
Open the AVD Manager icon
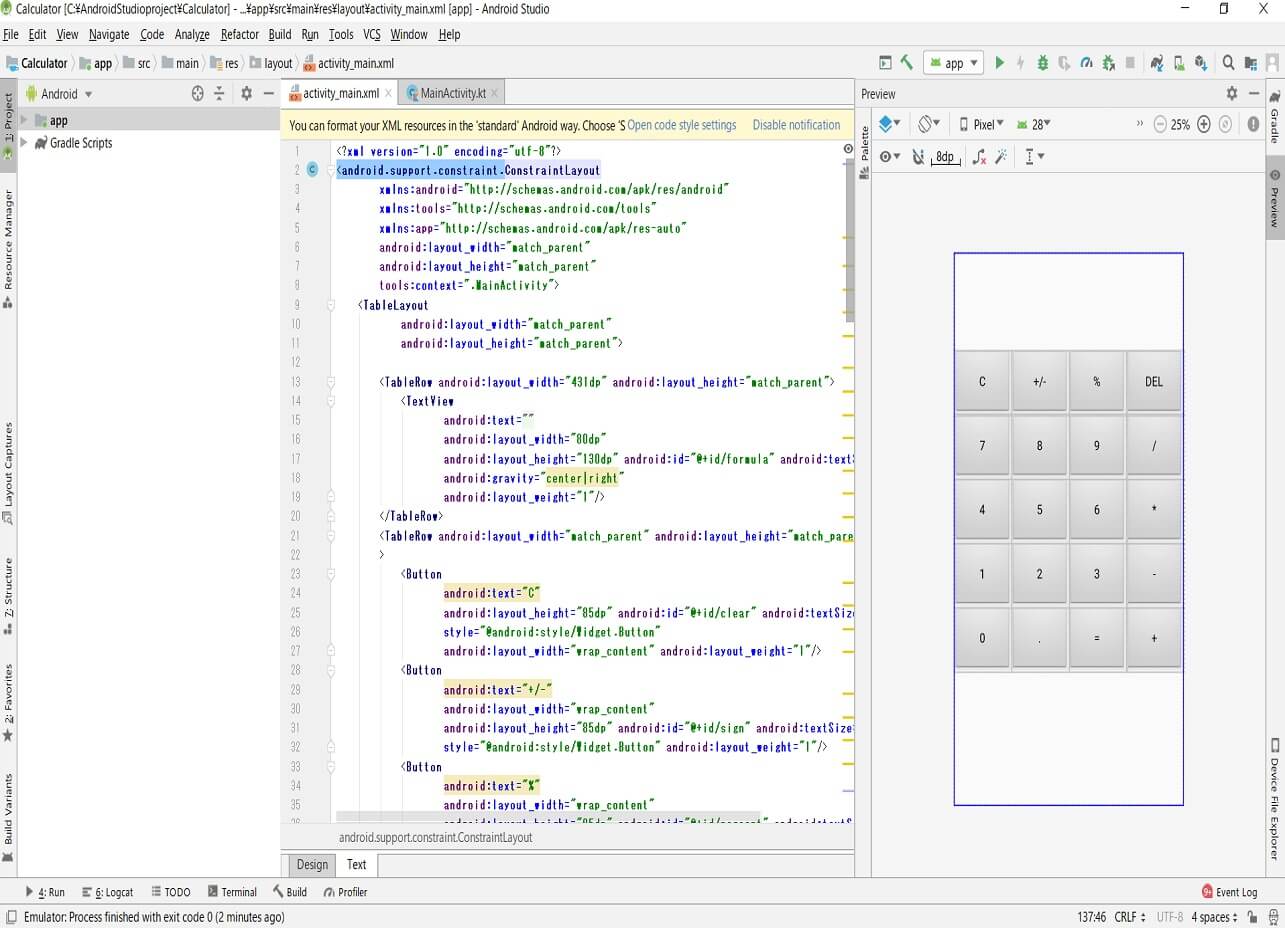point(1179,63)
